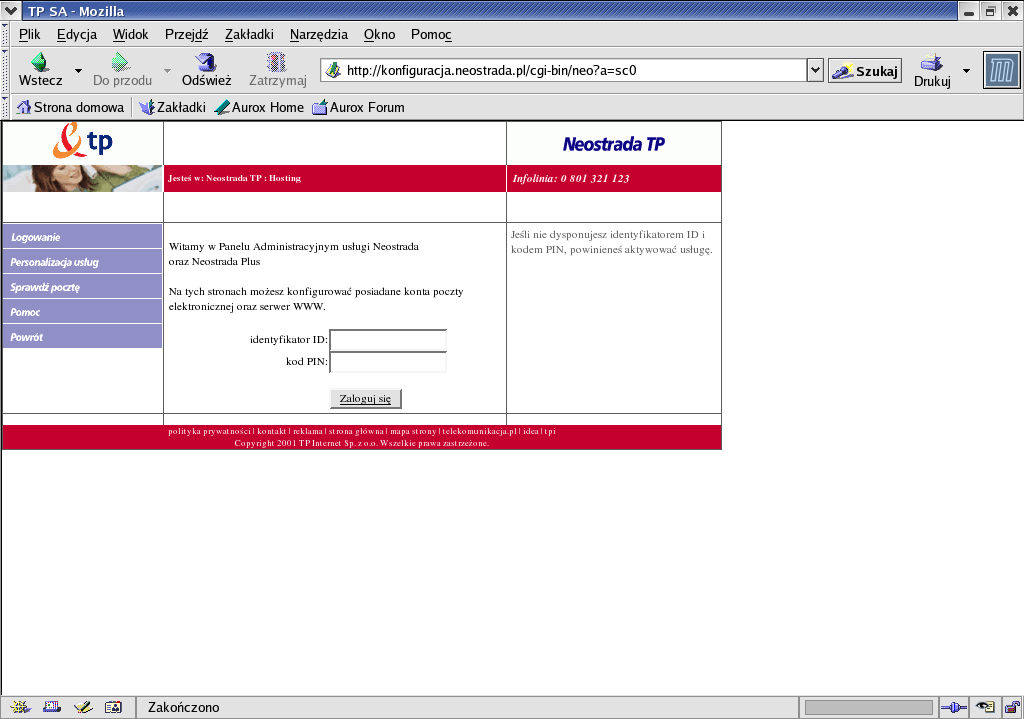Click the security padlock status icon
The width and height of the screenshot is (1024, 719).
[x=1012, y=707]
